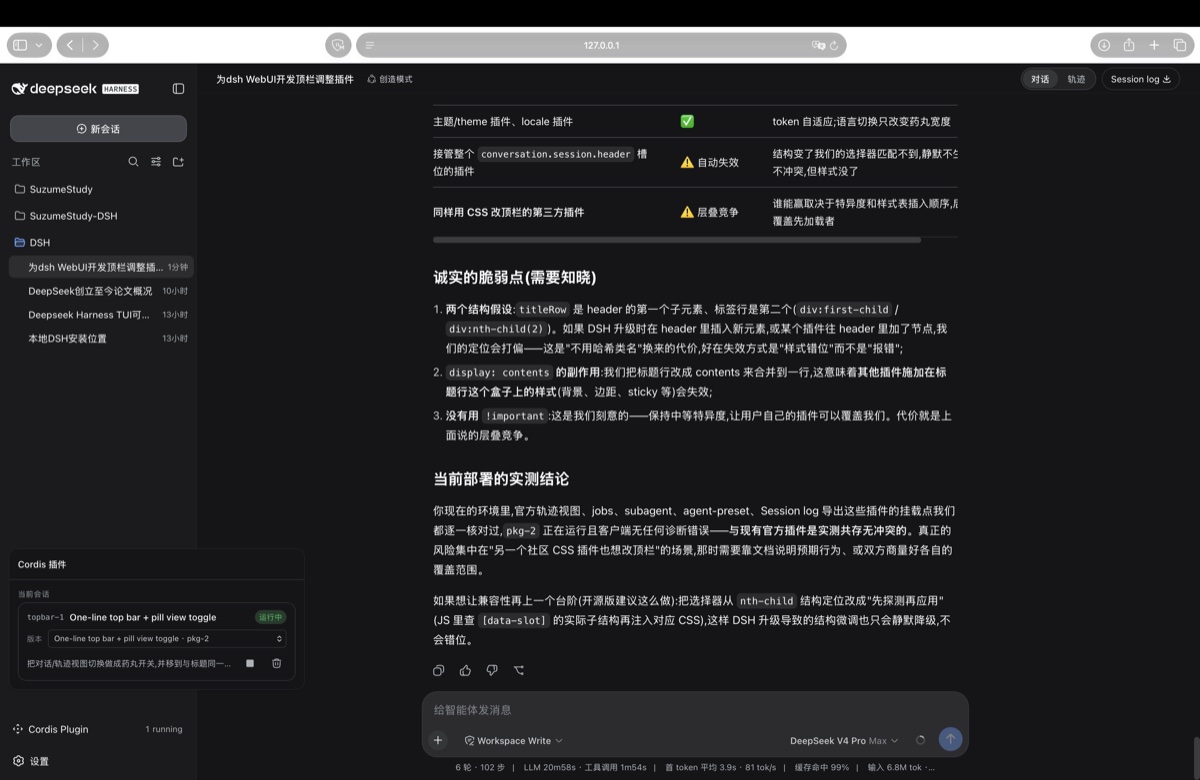Click Cordis 插件 panel header
Viewport: 1200px width, 780px height.
point(42,565)
